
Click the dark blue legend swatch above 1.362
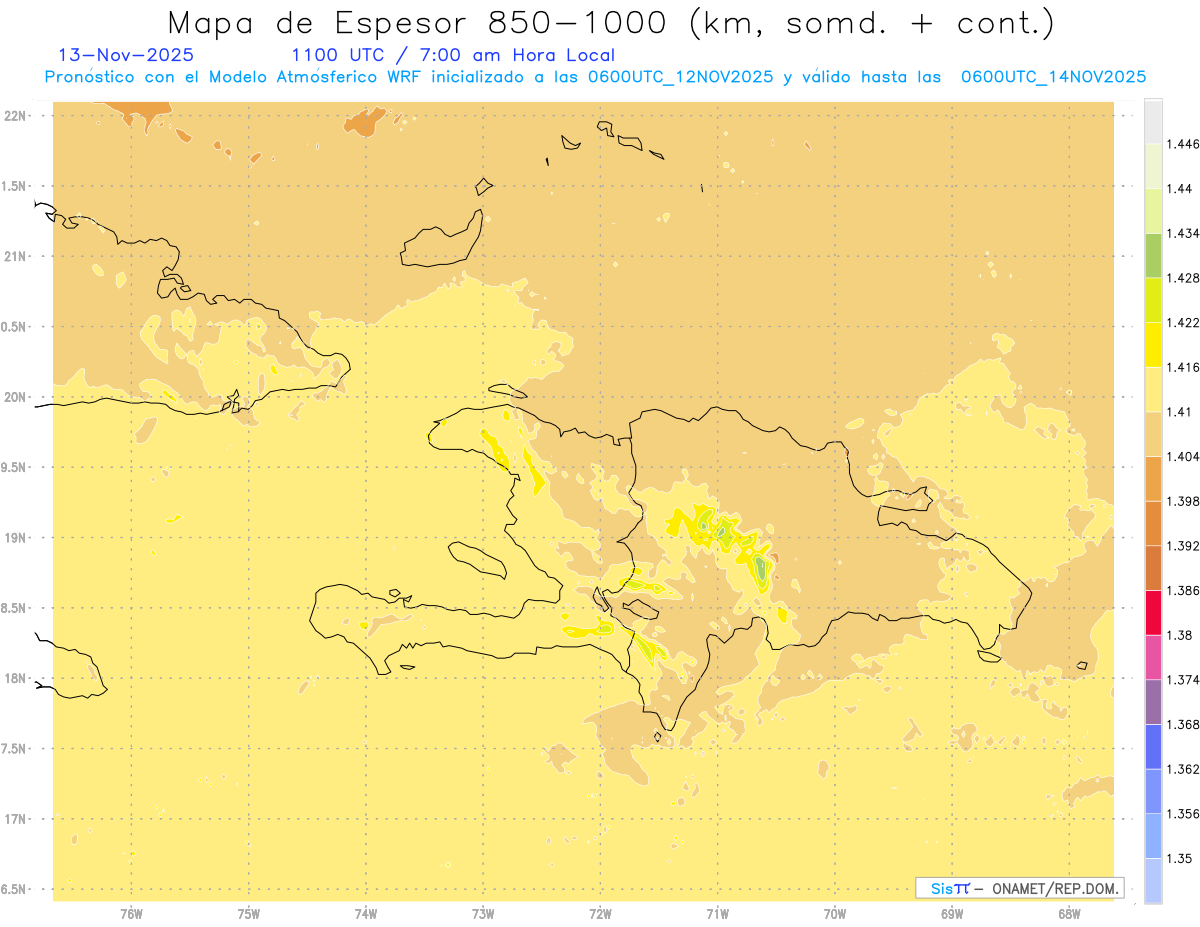coord(1153,747)
